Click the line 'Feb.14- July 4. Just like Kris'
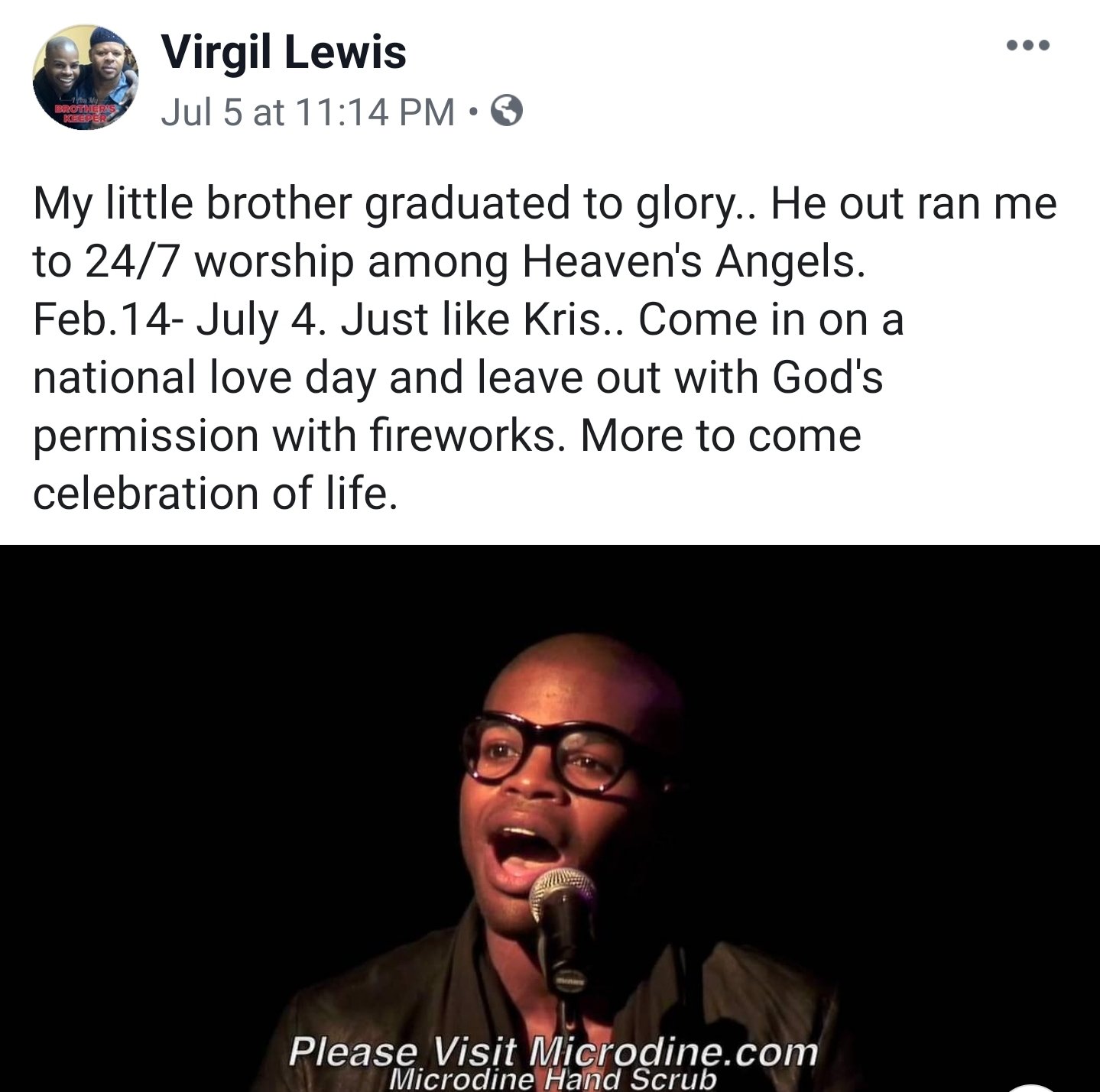The height and width of the screenshot is (1092, 1100). coord(329,319)
